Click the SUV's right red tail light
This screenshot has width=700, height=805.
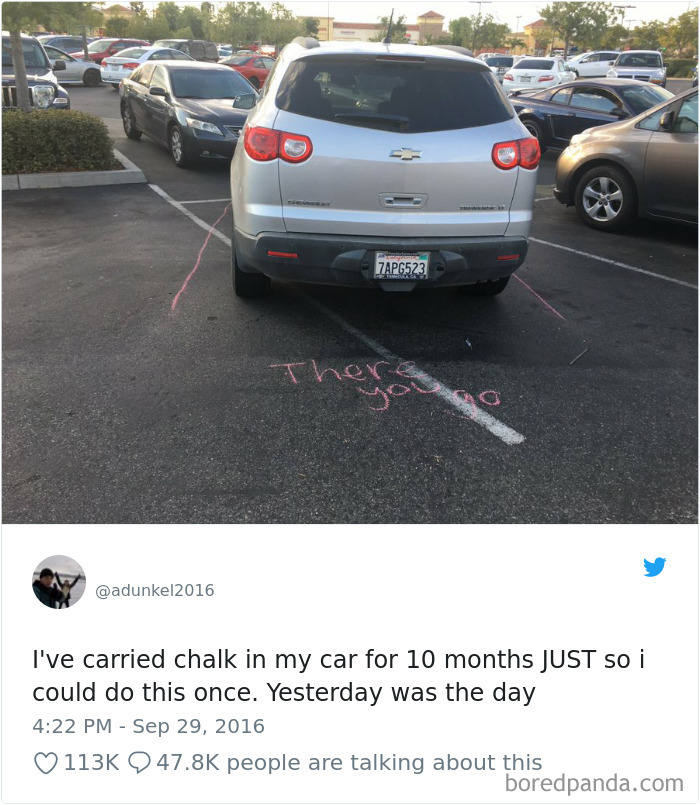[516, 154]
